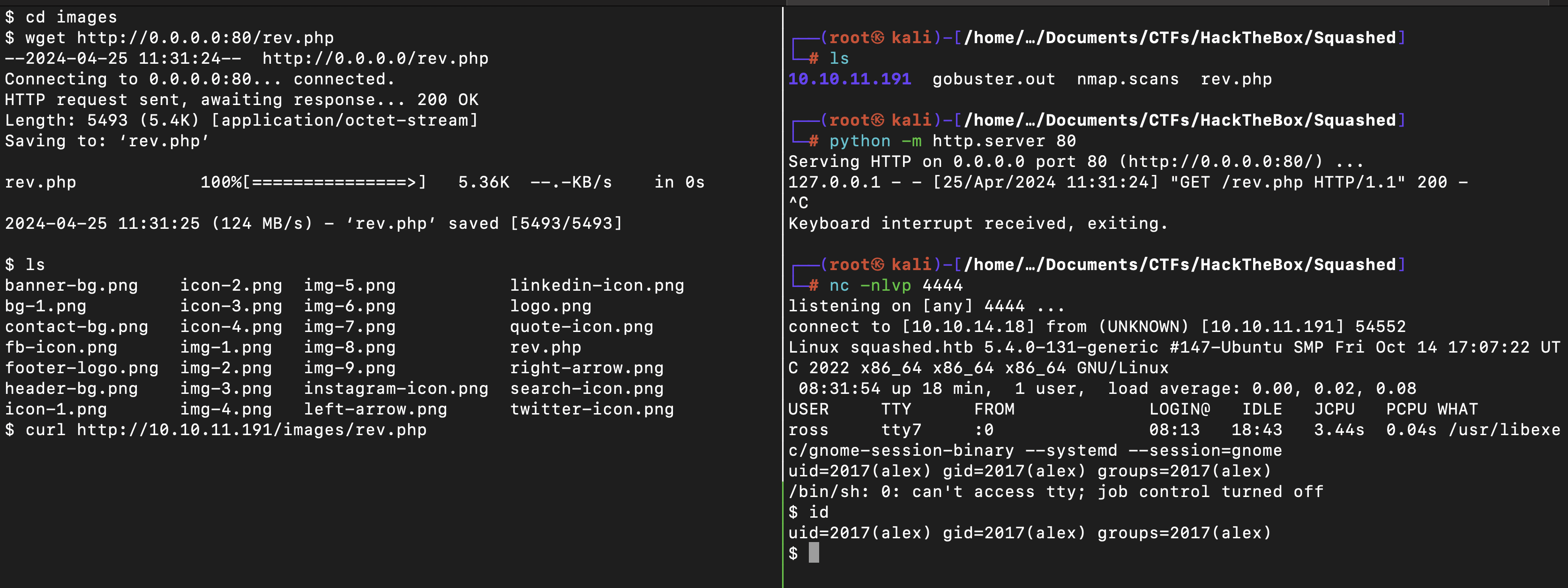The height and width of the screenshot is (588, 1568).
Task: Click icon-4.png in the file listing
Action: pyautogui.click(x=231, y=327)
